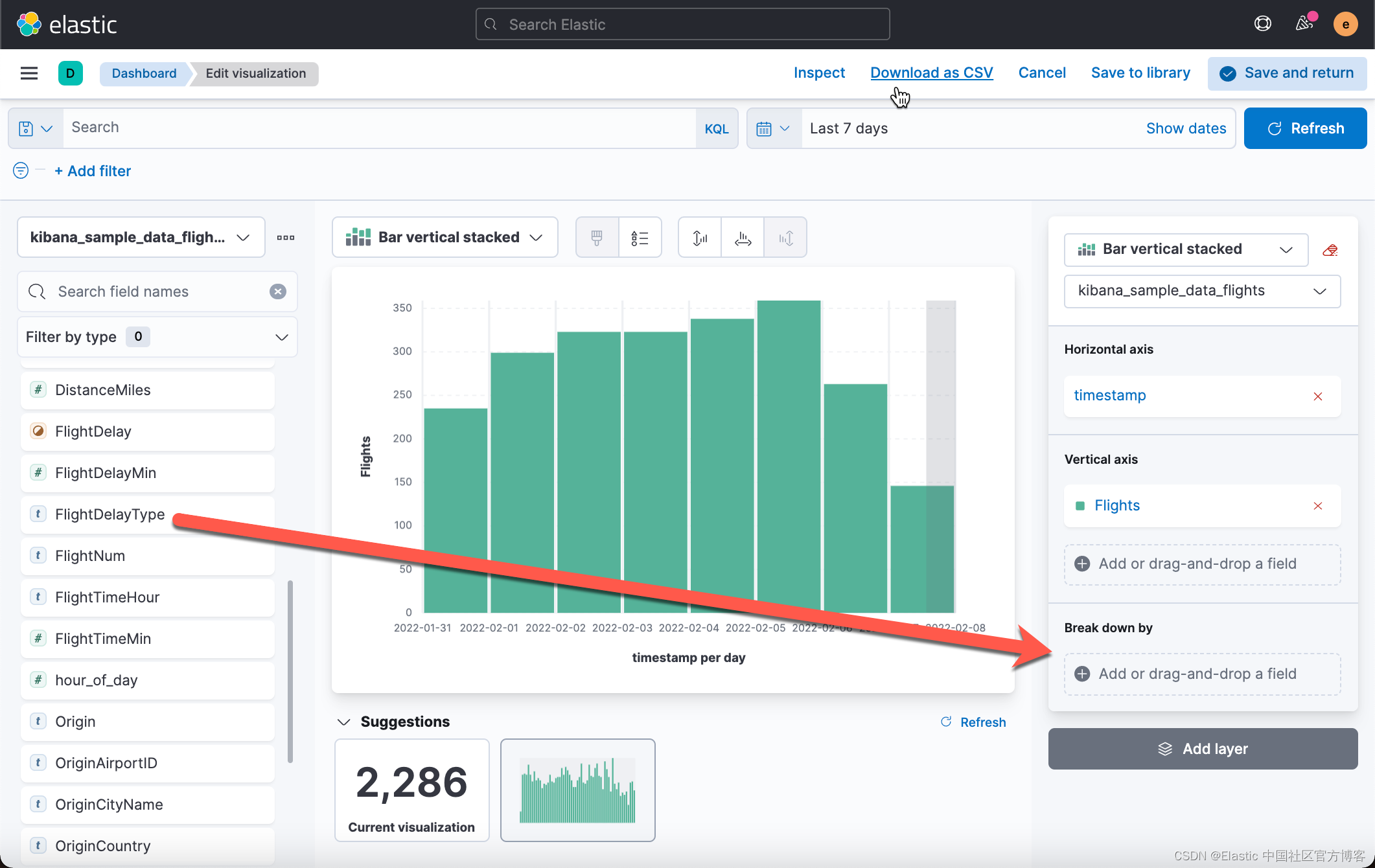Image resolution: width=1375 pixels, height=868 pixels.
Task: Open the help menu icon
Action: [x=1262, y=24]
